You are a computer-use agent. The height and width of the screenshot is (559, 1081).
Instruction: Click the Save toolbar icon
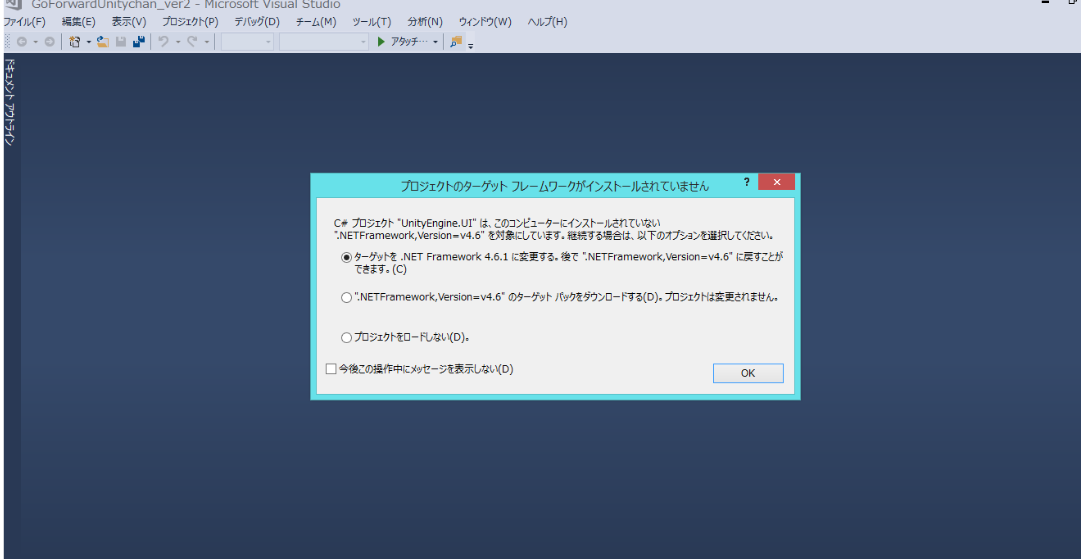(x=121, y=42)
